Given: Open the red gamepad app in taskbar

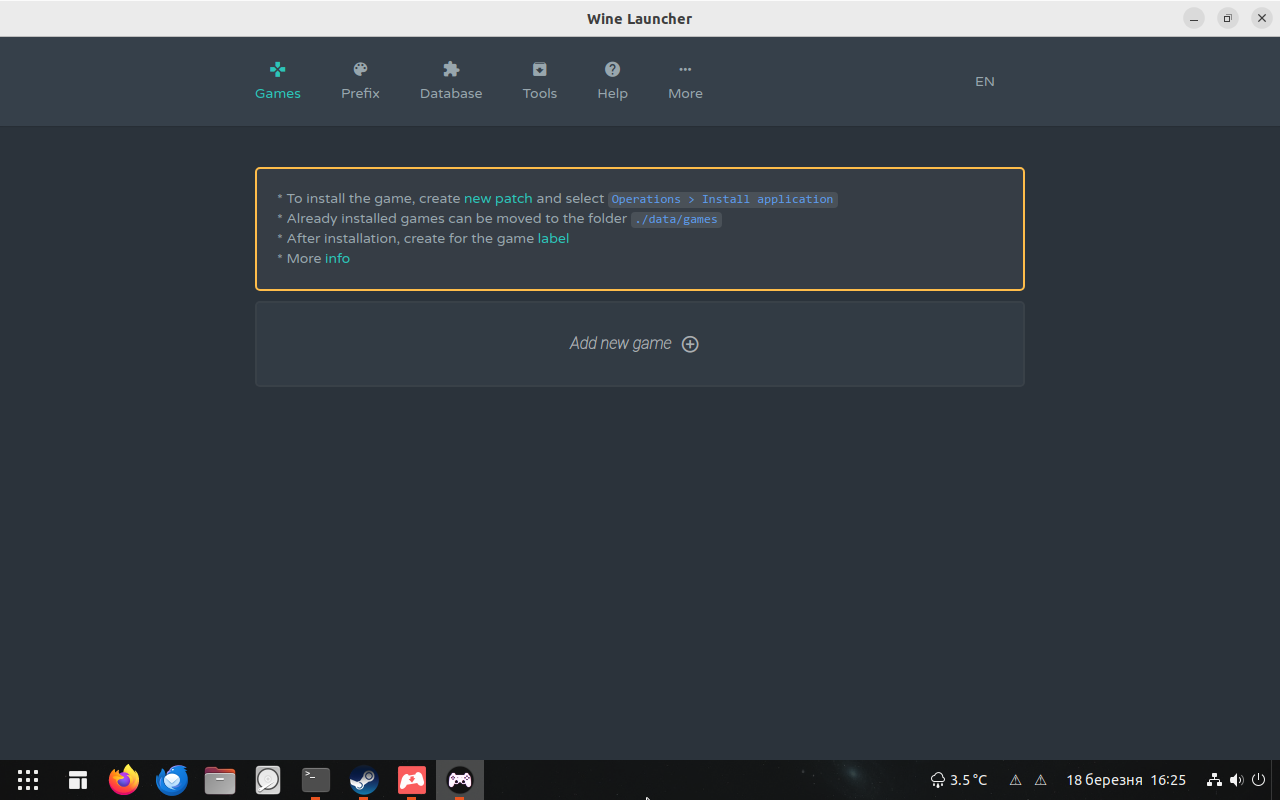Looking at the screenshot, I should tap(412, 780).
